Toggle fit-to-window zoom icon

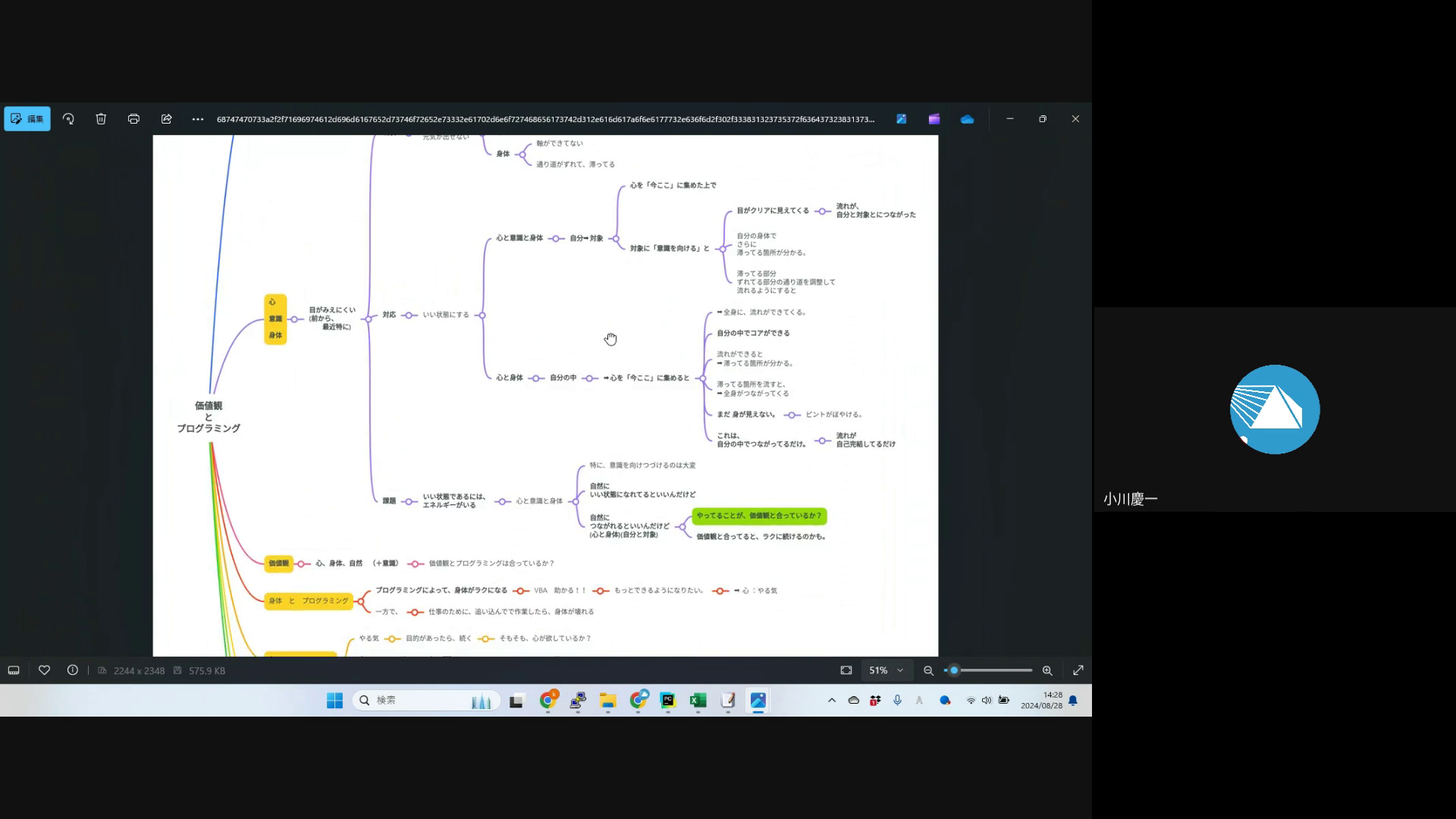tap(846, 670)
